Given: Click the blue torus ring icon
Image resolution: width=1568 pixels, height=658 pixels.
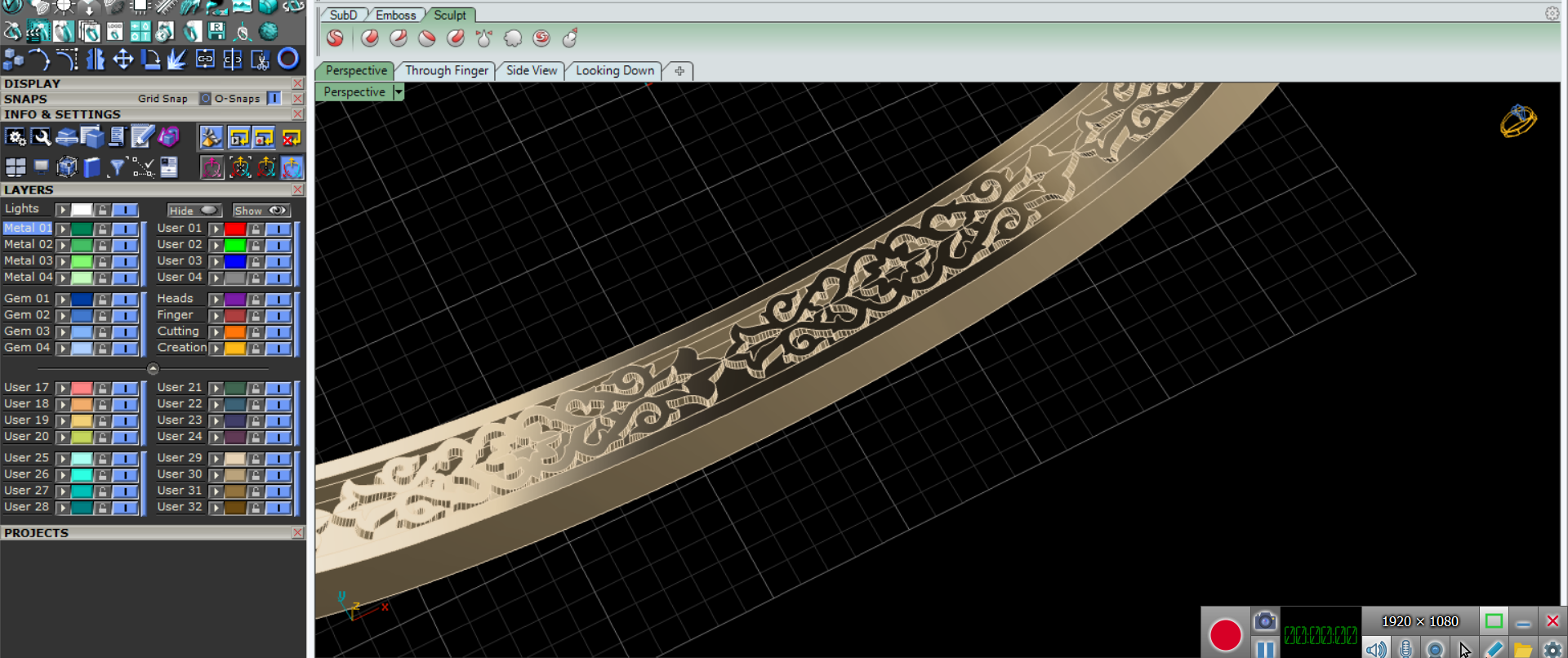Looking at the screenshot, I should [x=288, y=59].
